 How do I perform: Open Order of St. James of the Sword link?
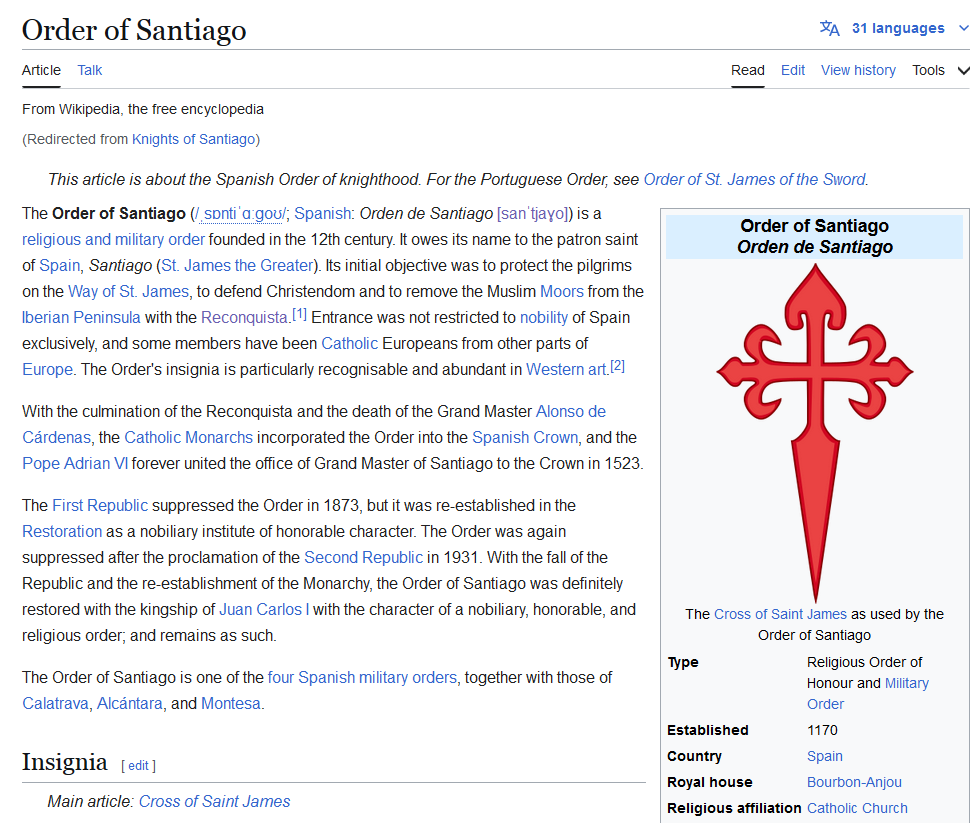(754, 179)
